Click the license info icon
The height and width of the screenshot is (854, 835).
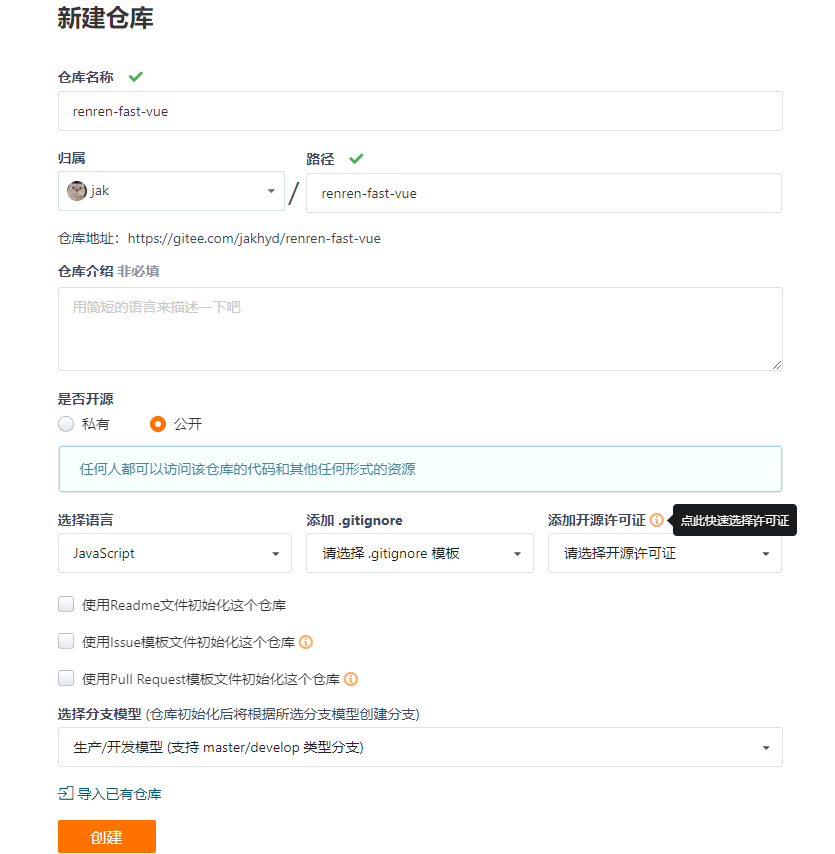657,520
